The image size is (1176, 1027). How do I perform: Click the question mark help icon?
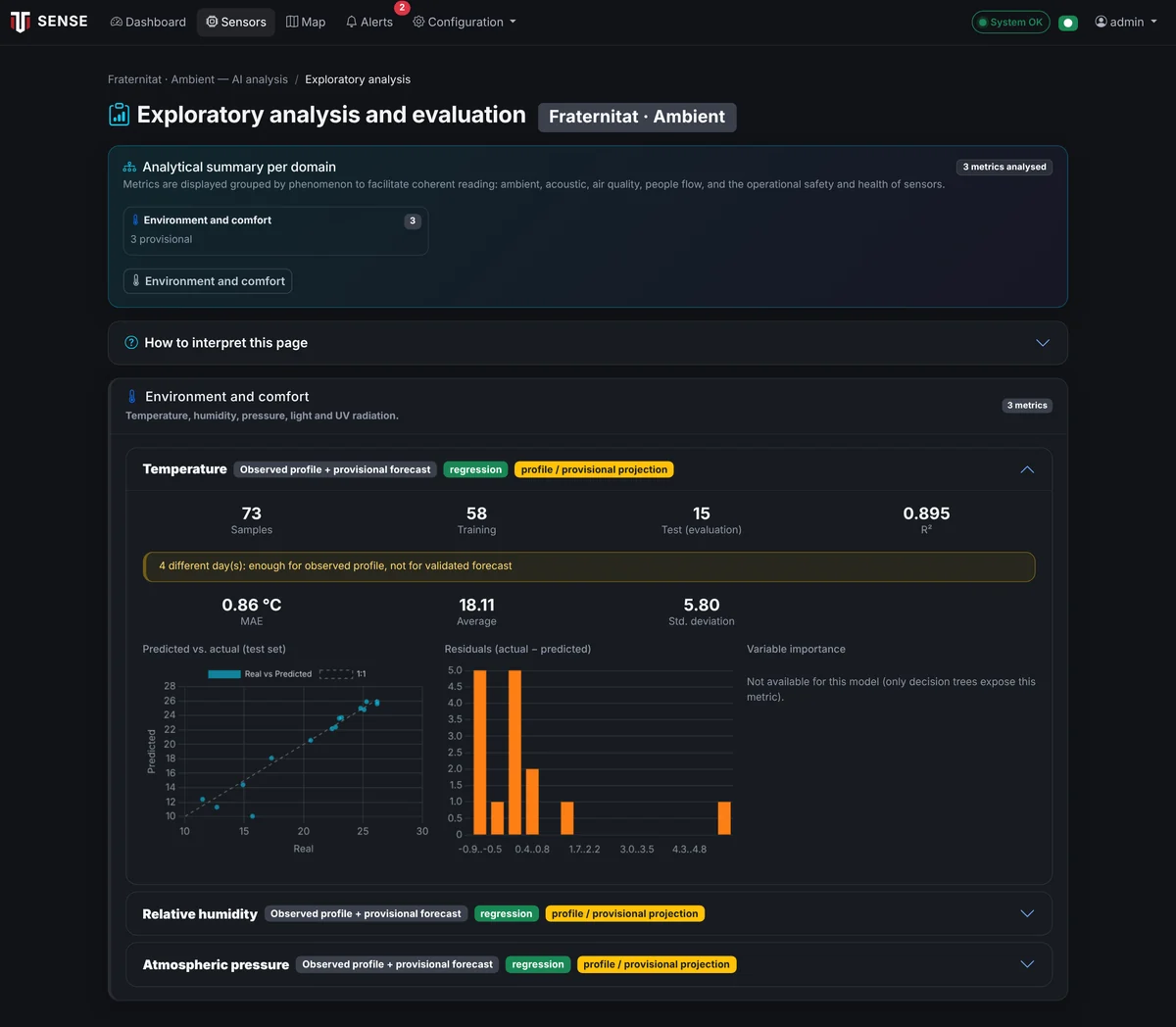pos(131,343)
